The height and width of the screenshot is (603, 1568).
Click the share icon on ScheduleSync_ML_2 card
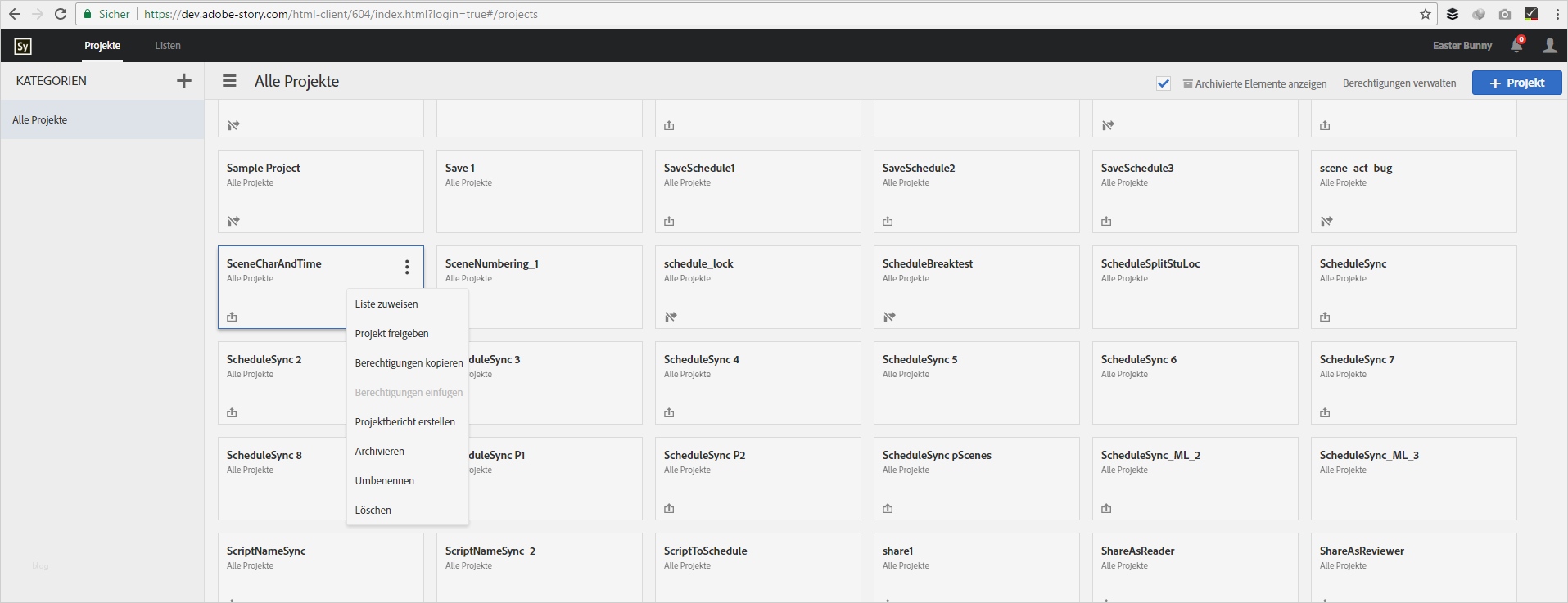(x=1106, y=508)
